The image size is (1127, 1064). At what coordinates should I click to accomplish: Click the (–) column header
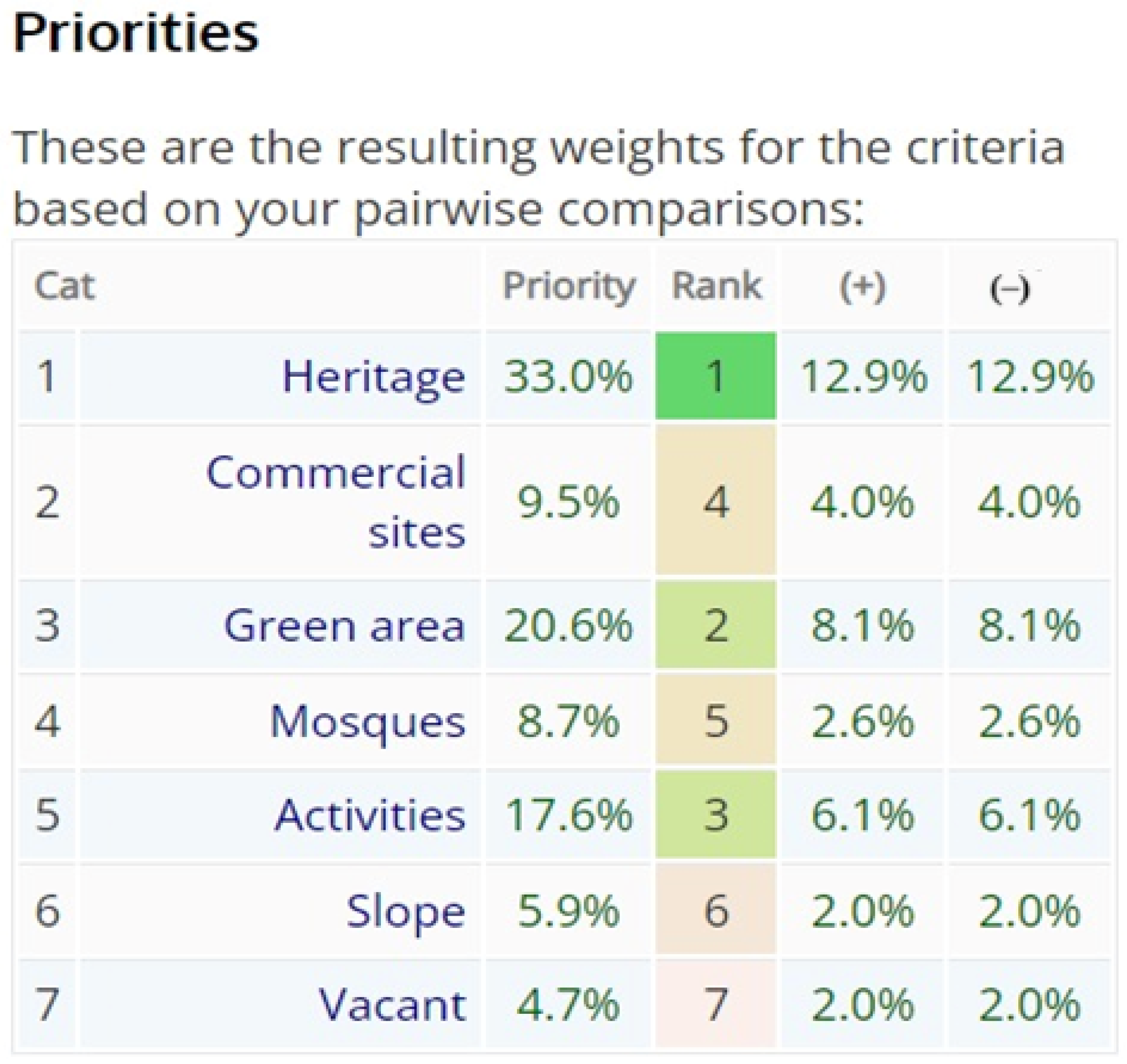coord(1009,289)
